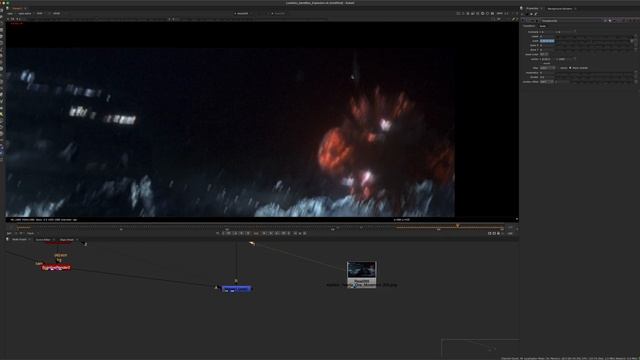Click the node name field in properties

pyautogui.click(x=571, y=20)
